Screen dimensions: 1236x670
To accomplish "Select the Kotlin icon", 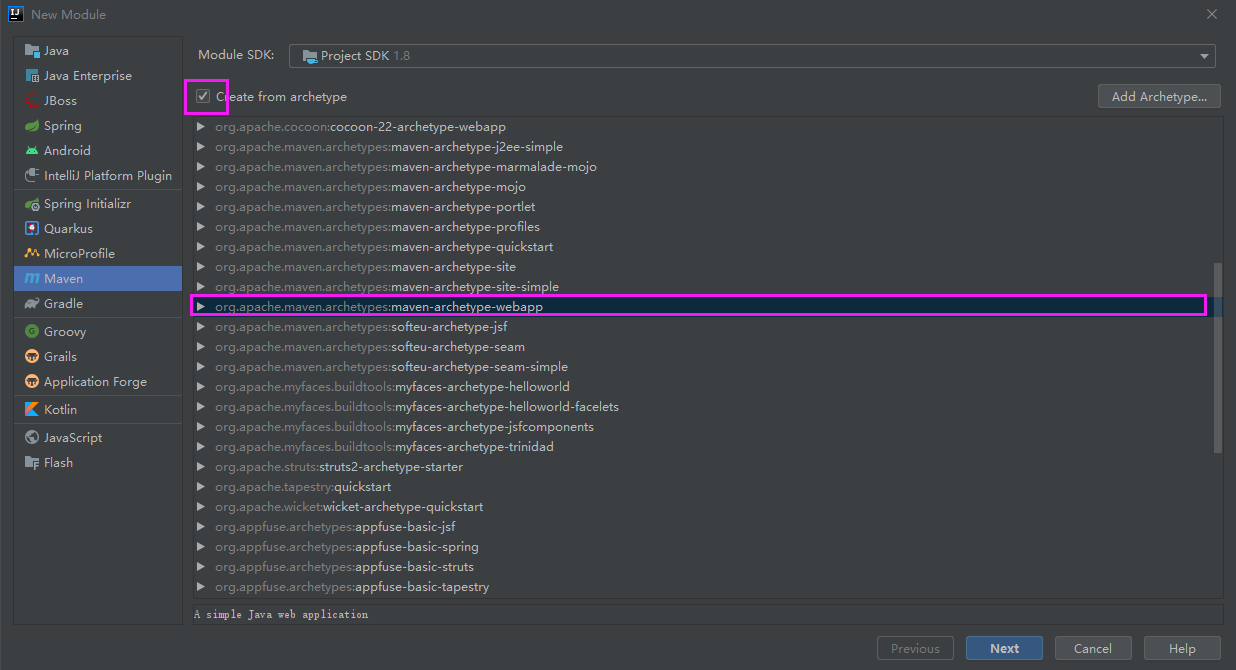I will coord(32,410).
